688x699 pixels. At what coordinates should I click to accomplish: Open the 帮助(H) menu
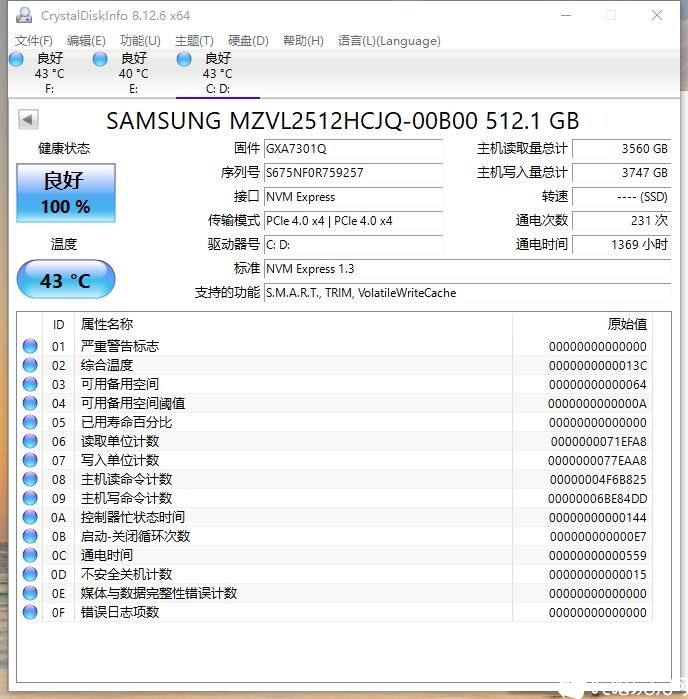point(303,41)
